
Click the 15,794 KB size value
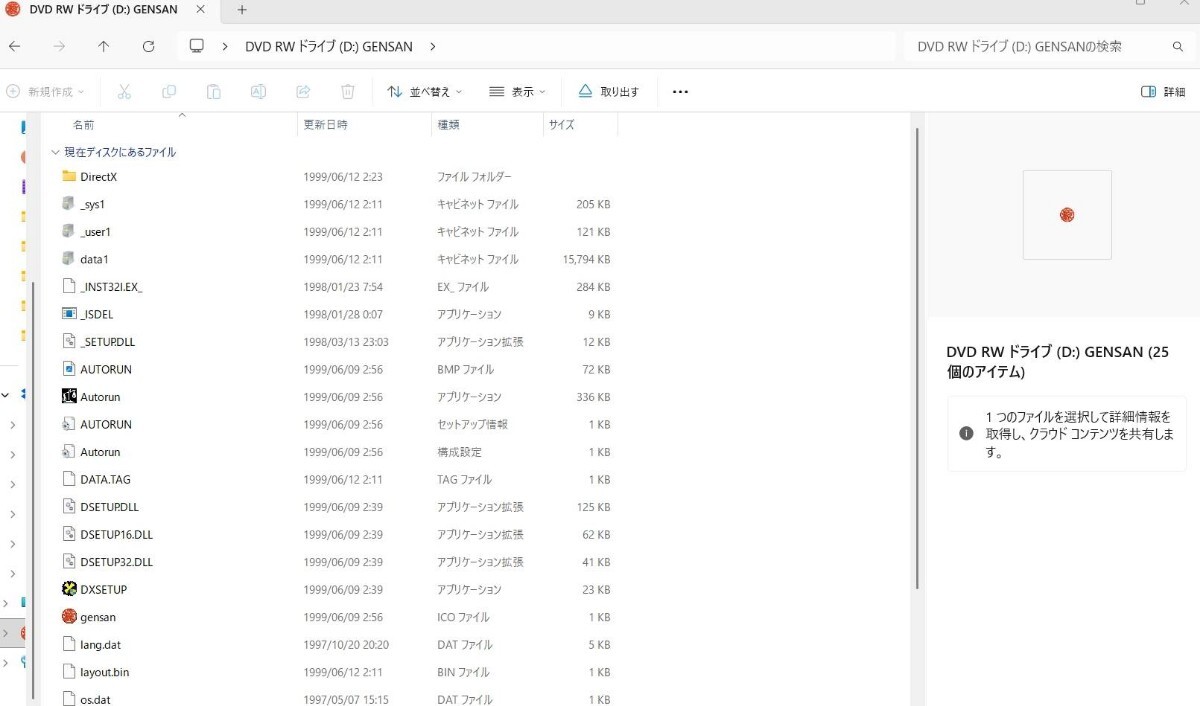tap(586, 259)
